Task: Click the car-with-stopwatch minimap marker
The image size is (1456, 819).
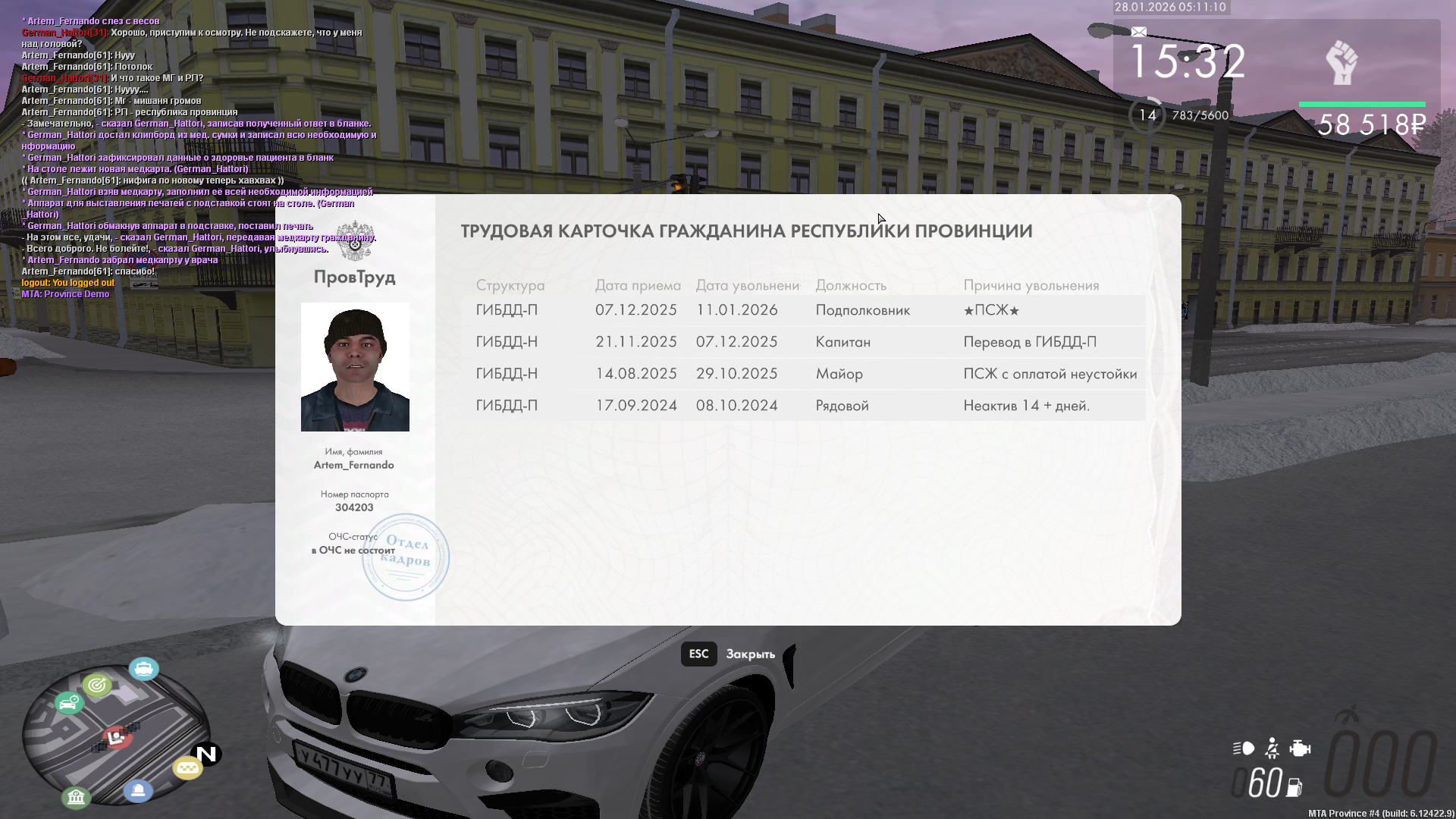Action: [69, 703]
